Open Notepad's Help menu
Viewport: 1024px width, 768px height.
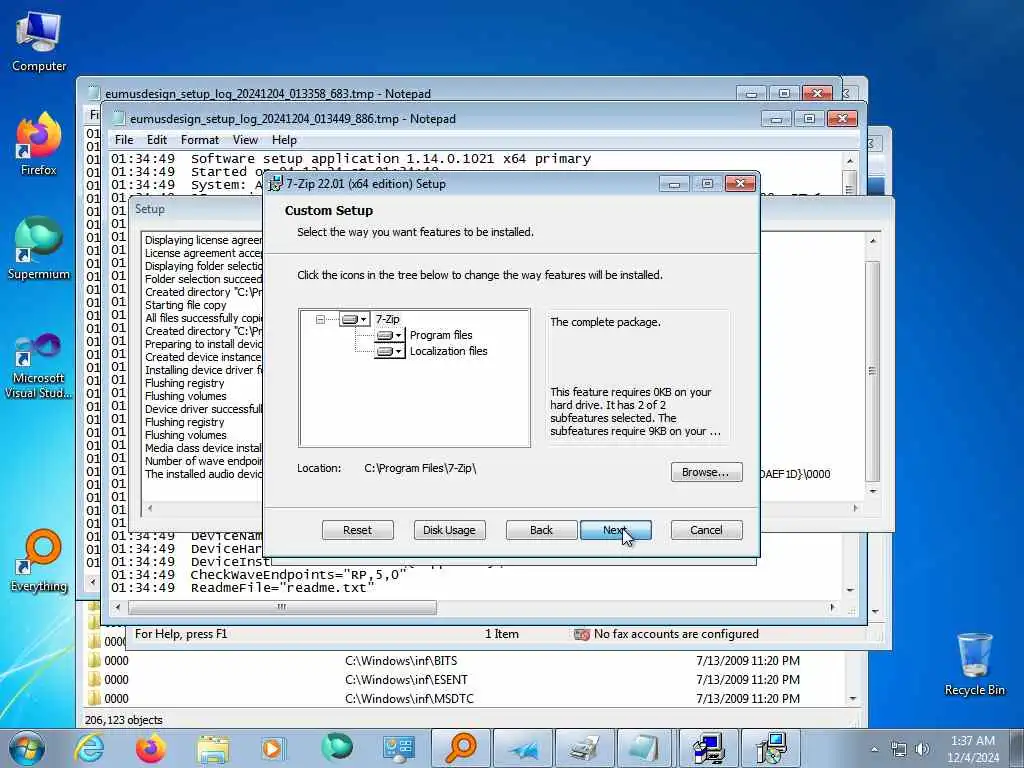pos(284,140)
